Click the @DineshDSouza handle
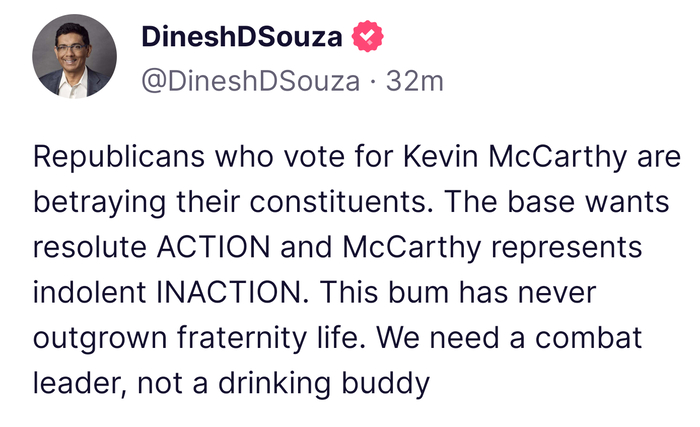Screen dimensions: 700x427 [x=252, y=81]
